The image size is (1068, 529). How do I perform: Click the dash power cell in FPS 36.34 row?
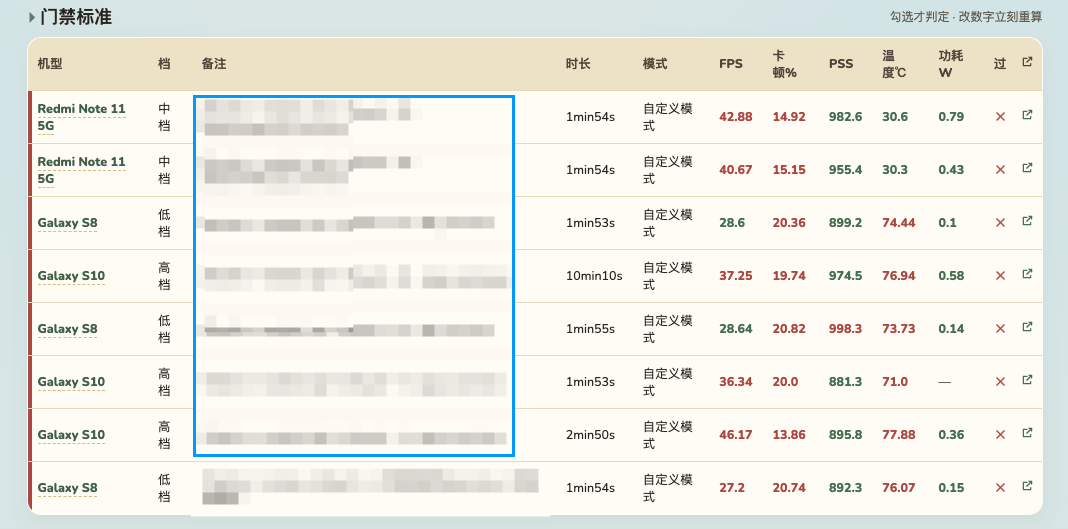pos(944,383)
